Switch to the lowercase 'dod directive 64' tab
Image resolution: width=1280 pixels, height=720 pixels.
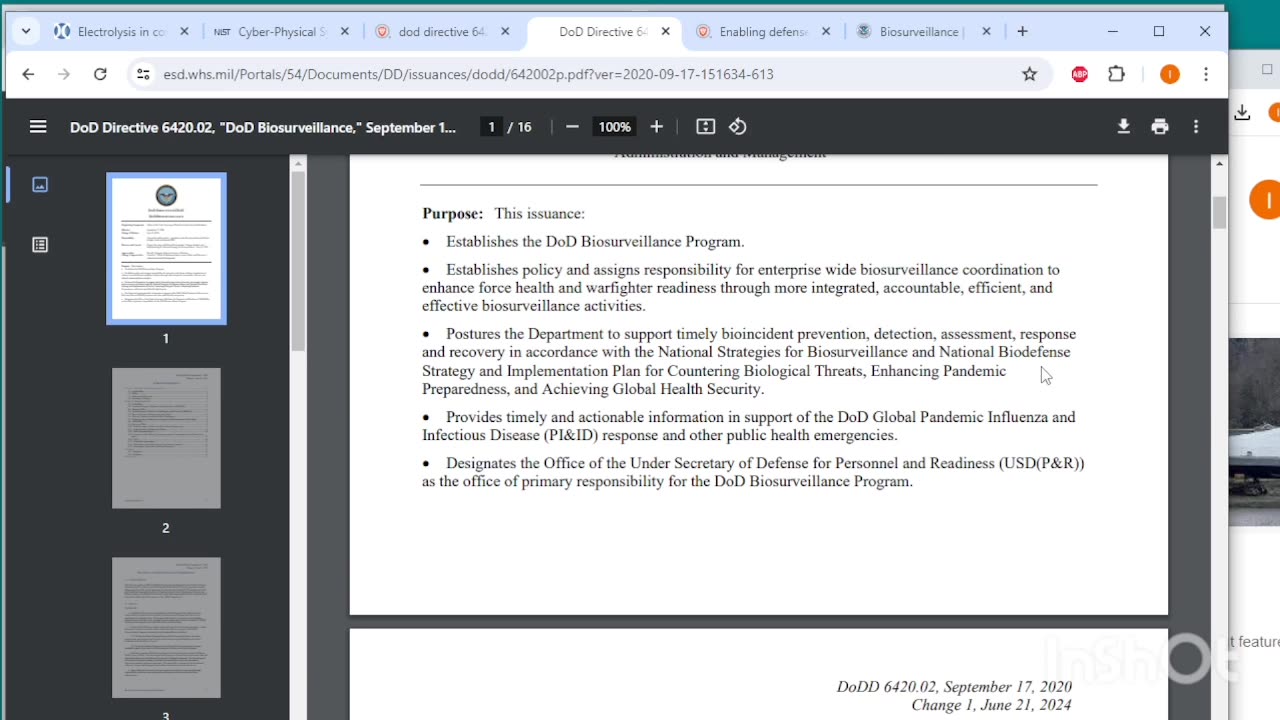[443, 32]
